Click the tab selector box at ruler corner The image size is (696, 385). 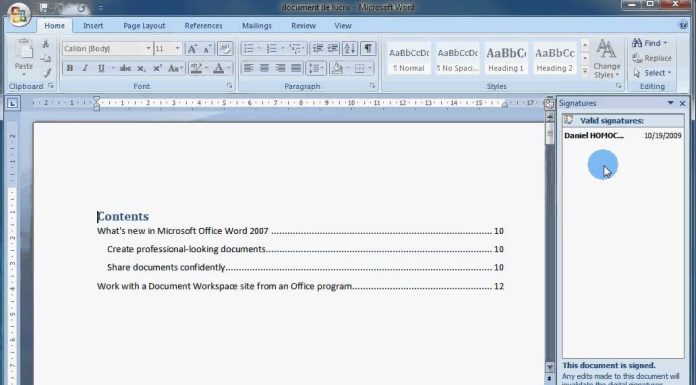pyautogui.click(x=12, y=103)
